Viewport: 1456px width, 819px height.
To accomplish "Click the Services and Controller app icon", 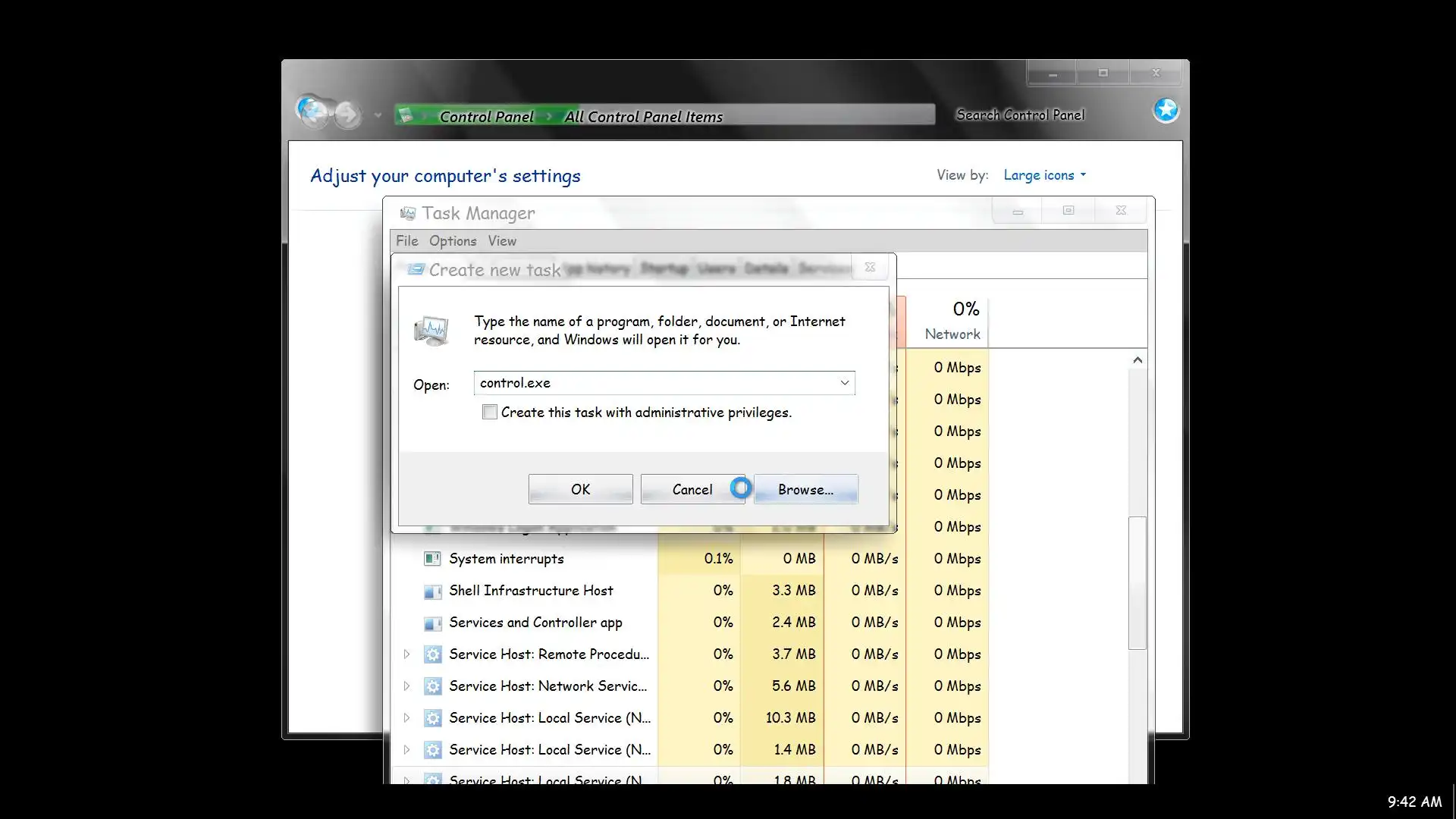I will coord(432,623).
